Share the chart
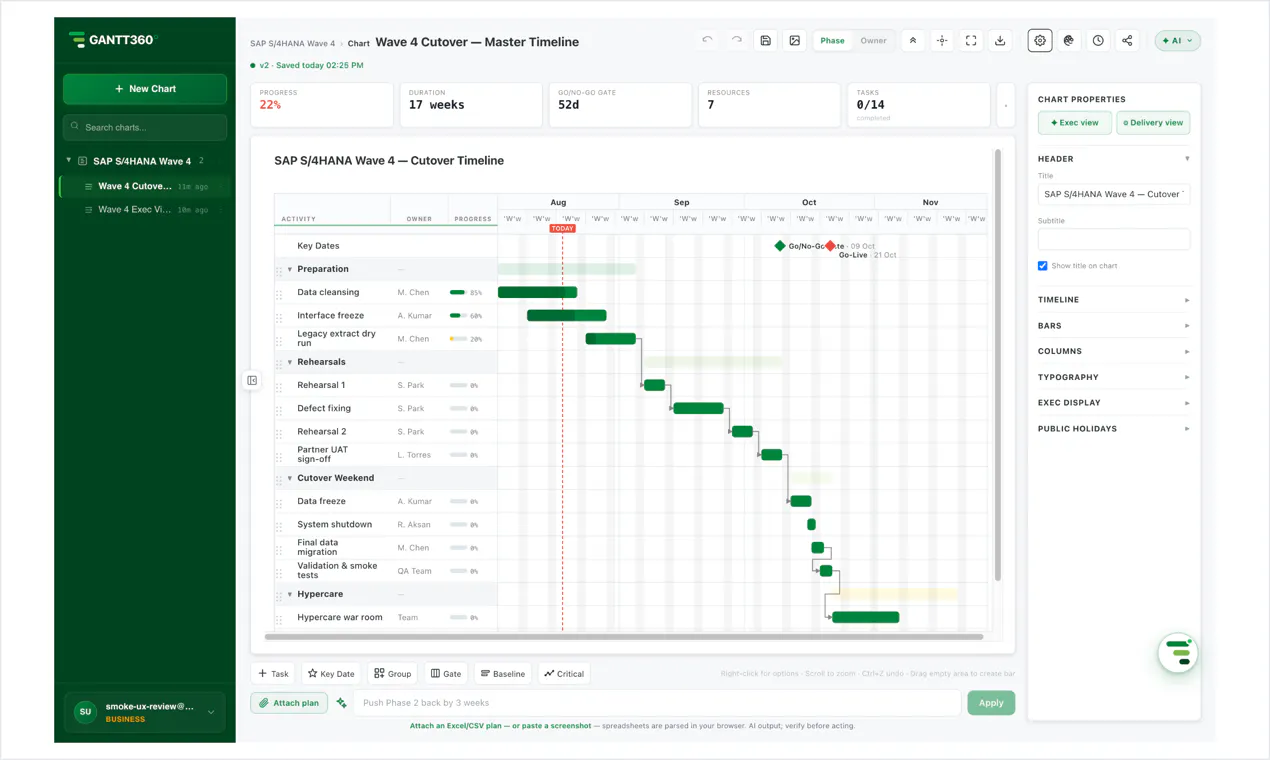 point(1127,41)
